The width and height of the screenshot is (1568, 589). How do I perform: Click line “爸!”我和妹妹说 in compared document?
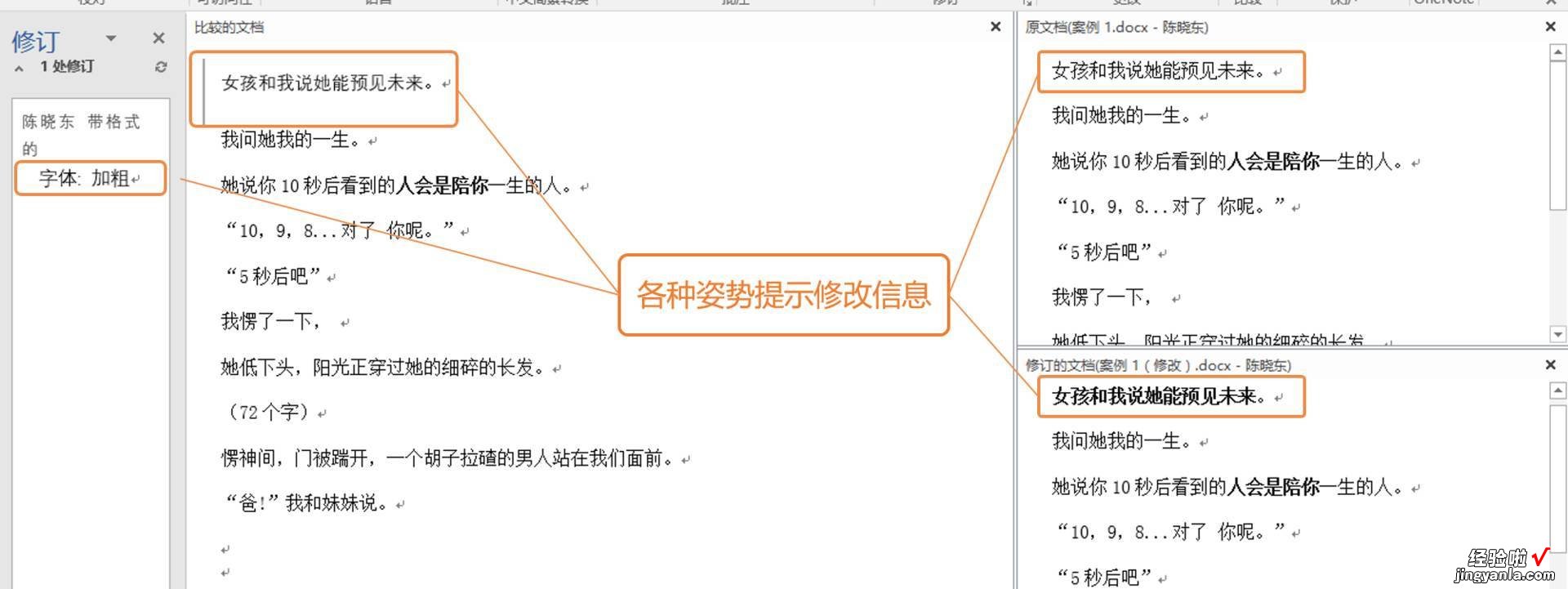tap(307, 502)
